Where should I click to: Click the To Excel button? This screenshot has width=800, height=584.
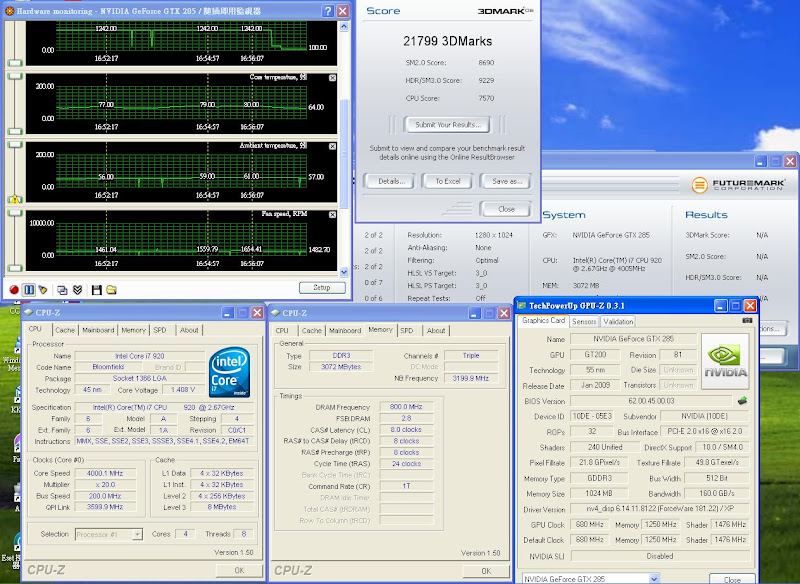pos(446,181)
